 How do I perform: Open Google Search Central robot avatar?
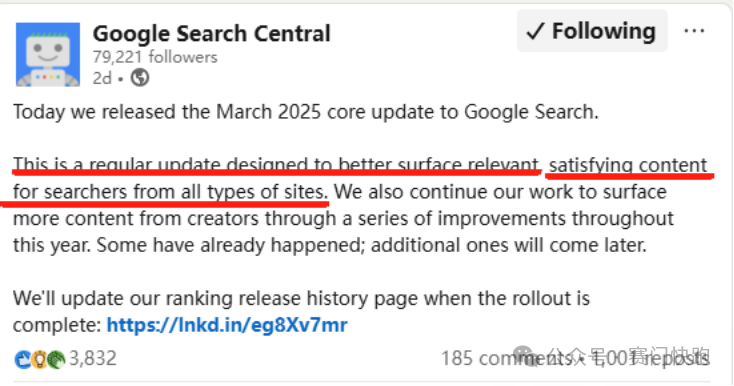coord(48,54)
